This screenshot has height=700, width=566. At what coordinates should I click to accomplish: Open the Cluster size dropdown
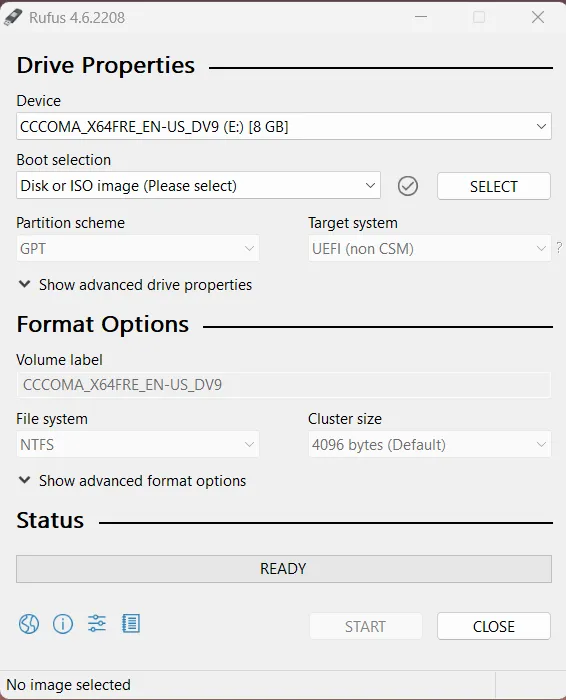[429, 444]
